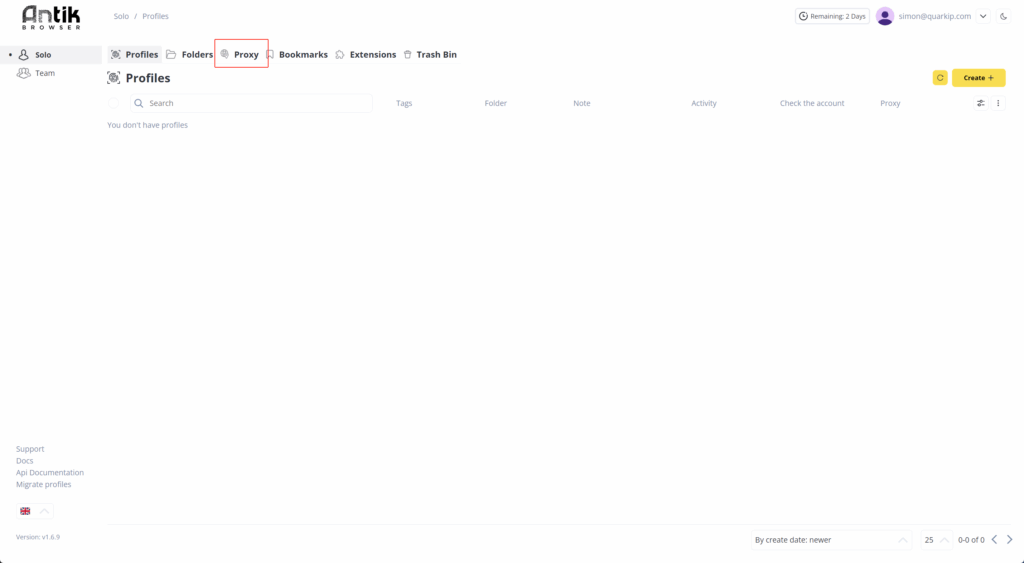Viewport: 1024px width, 563px height.
Task: Click the yellow Create button
Action: tap(978, 78)
